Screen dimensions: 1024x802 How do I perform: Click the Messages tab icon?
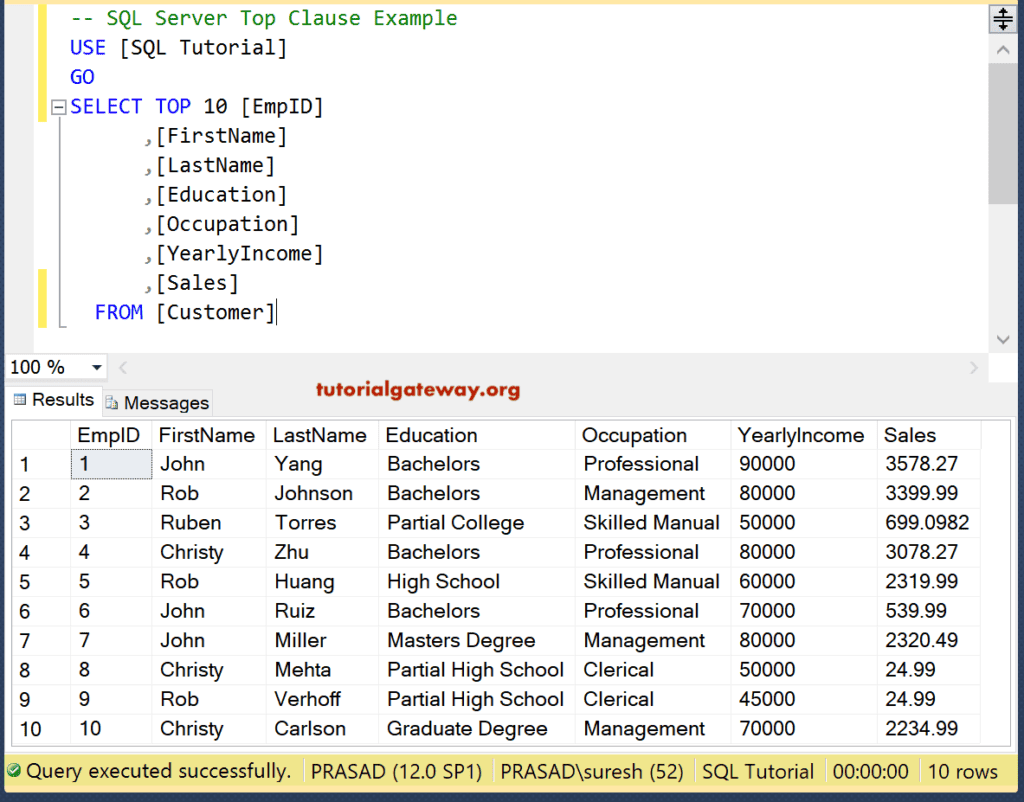(x=112, y=404)
